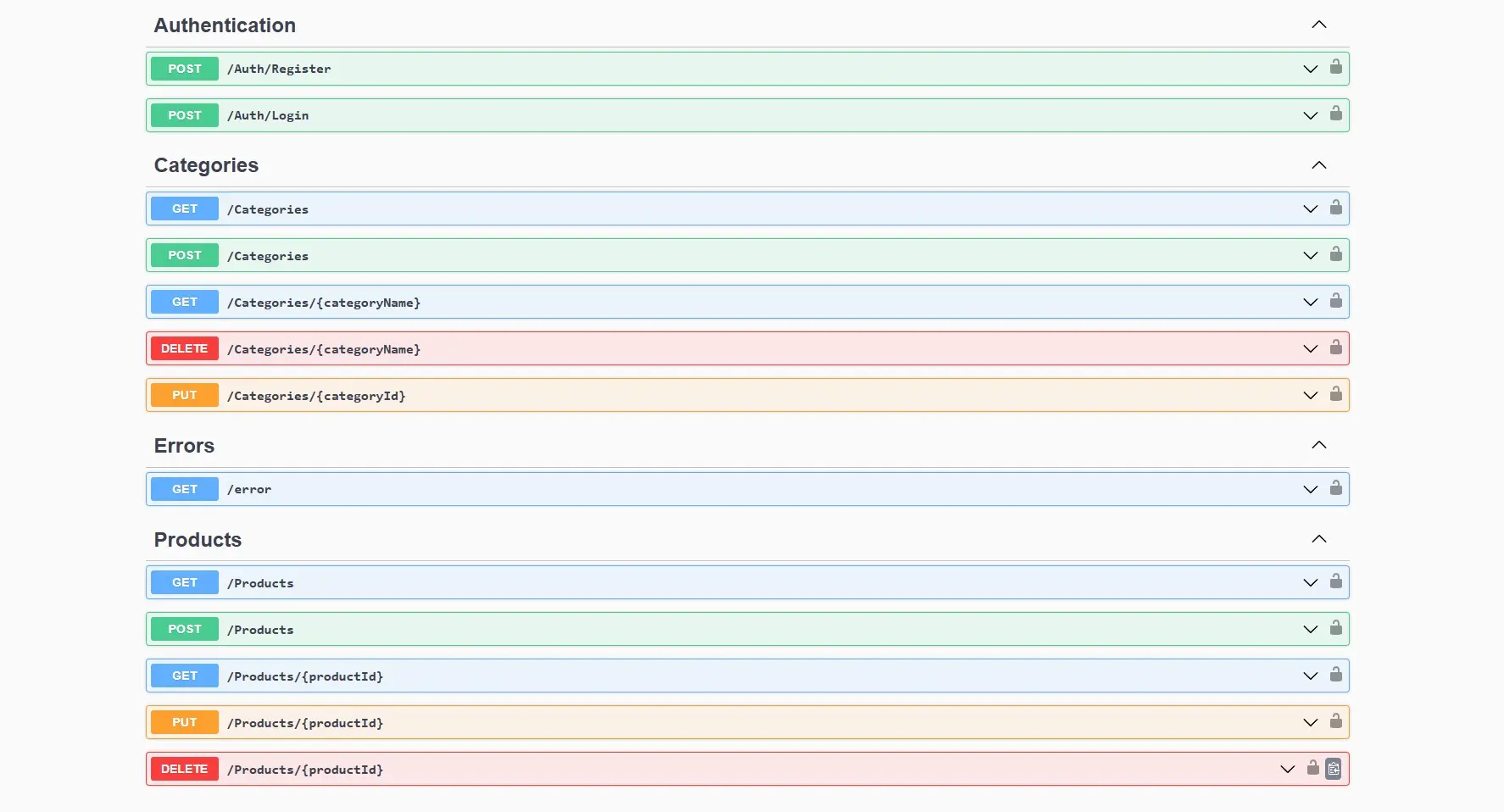Click lock icon on POST /Products row

coord(1336,628)
